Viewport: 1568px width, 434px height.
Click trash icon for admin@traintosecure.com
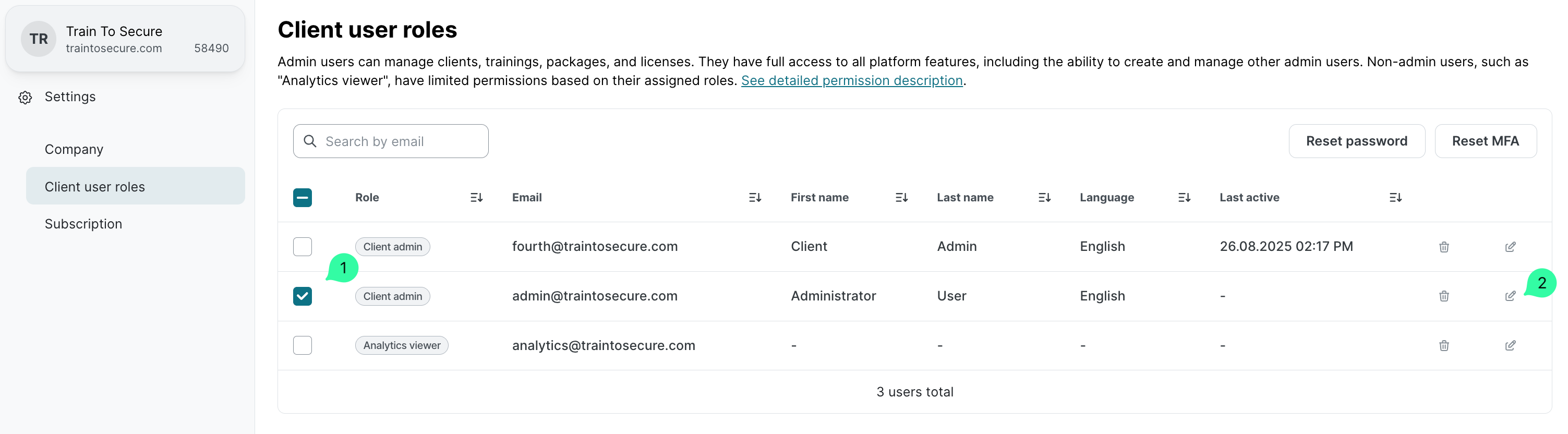pyautogui.click(x=1443, y=296)
